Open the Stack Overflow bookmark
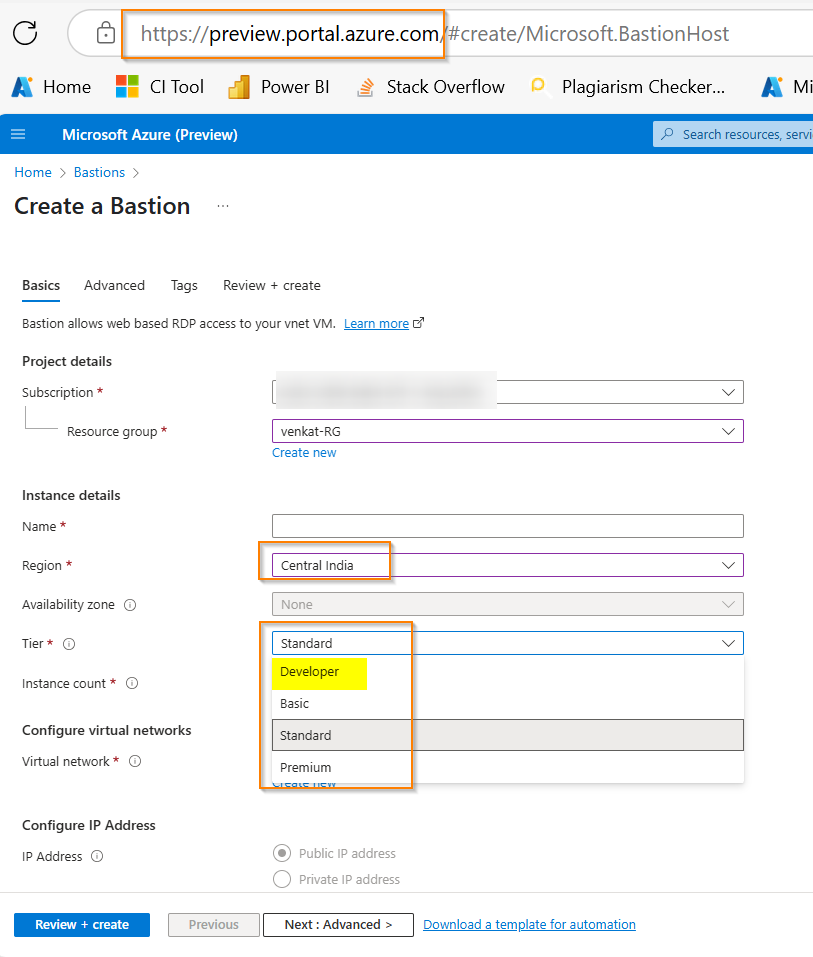The image size is (813, 957). (431, 87)
